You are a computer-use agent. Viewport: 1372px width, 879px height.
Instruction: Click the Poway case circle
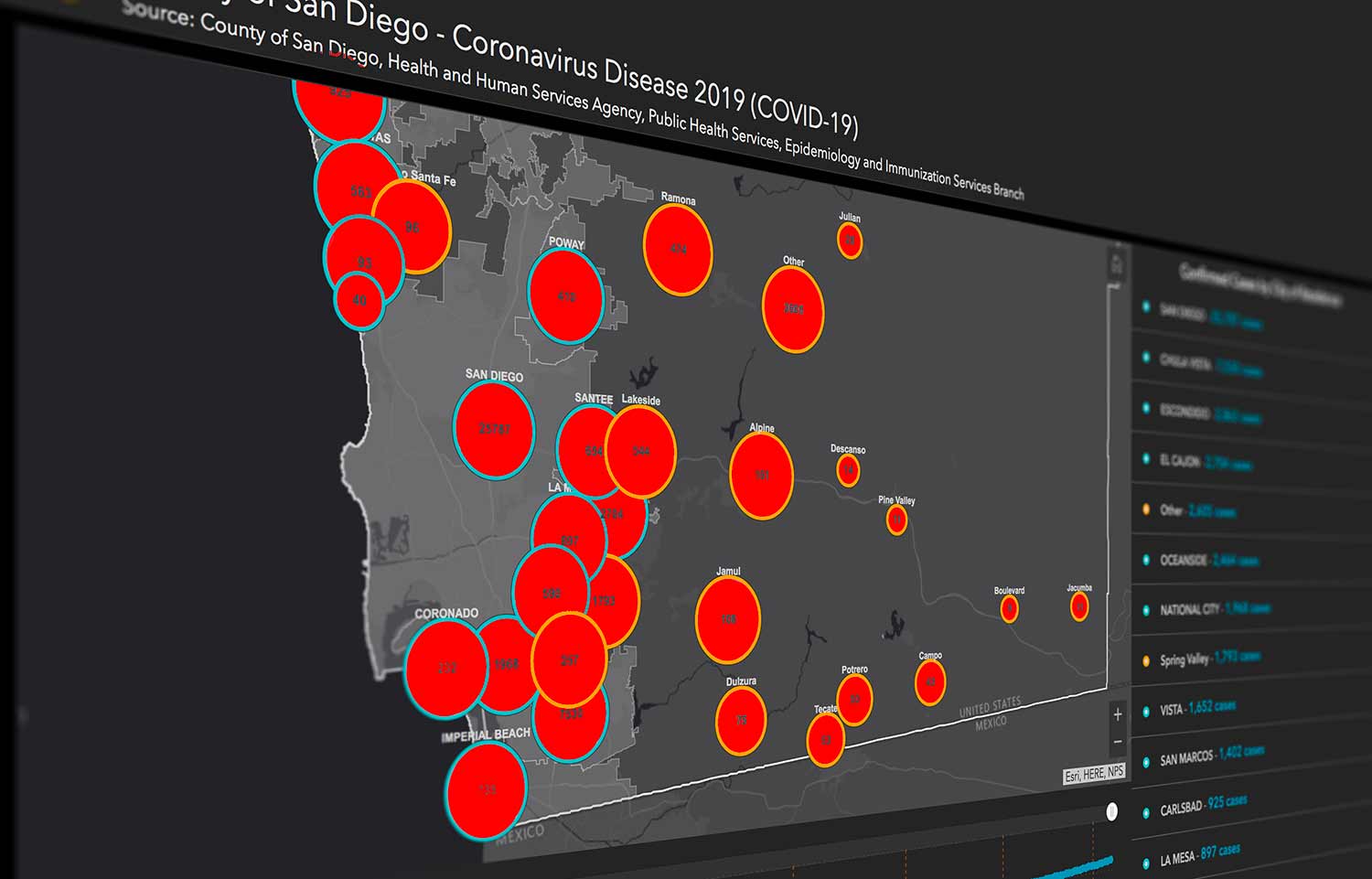tap(566, 296)
